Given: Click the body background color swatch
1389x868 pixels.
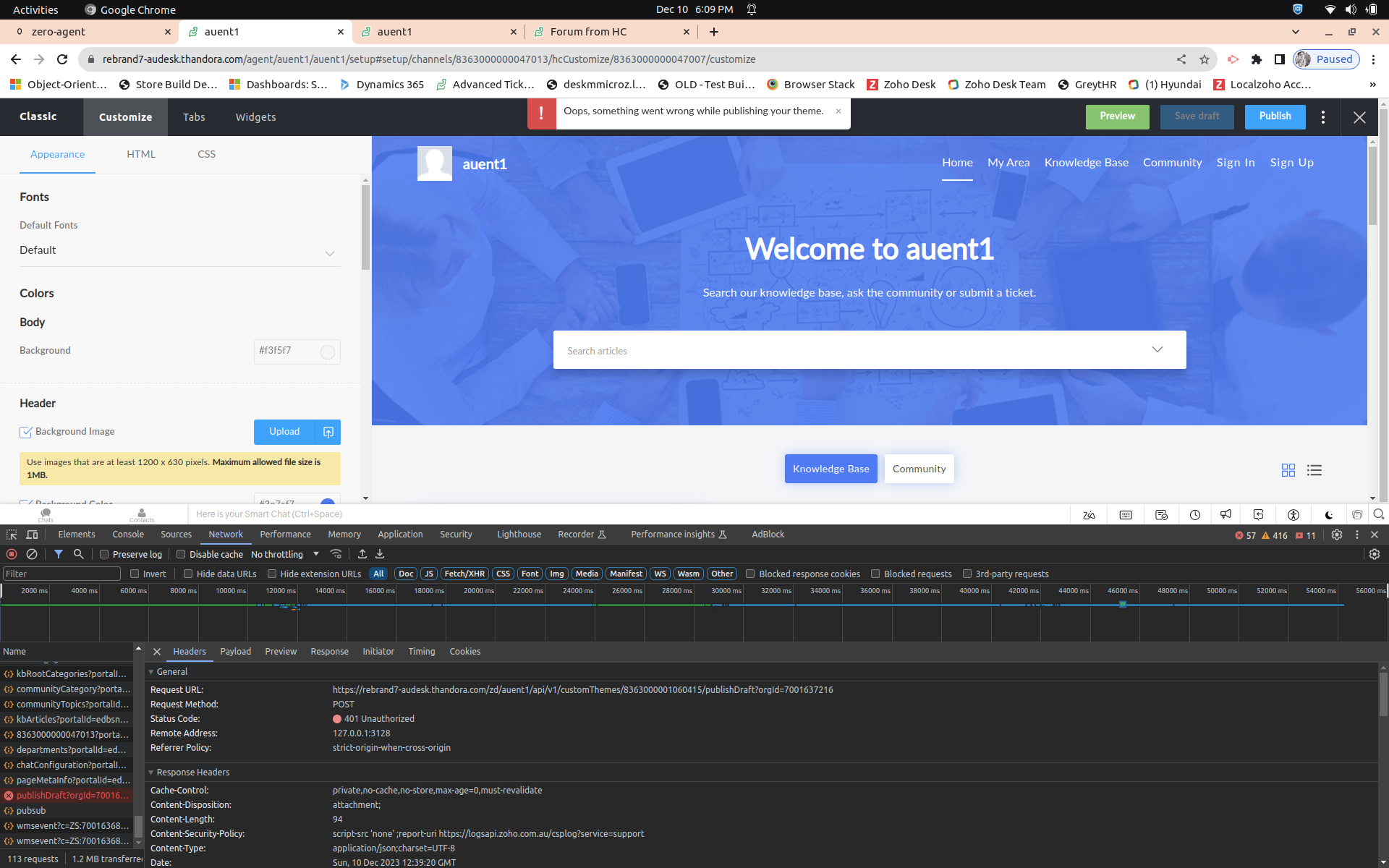Looking at the screenshot, I should (328, 352).
